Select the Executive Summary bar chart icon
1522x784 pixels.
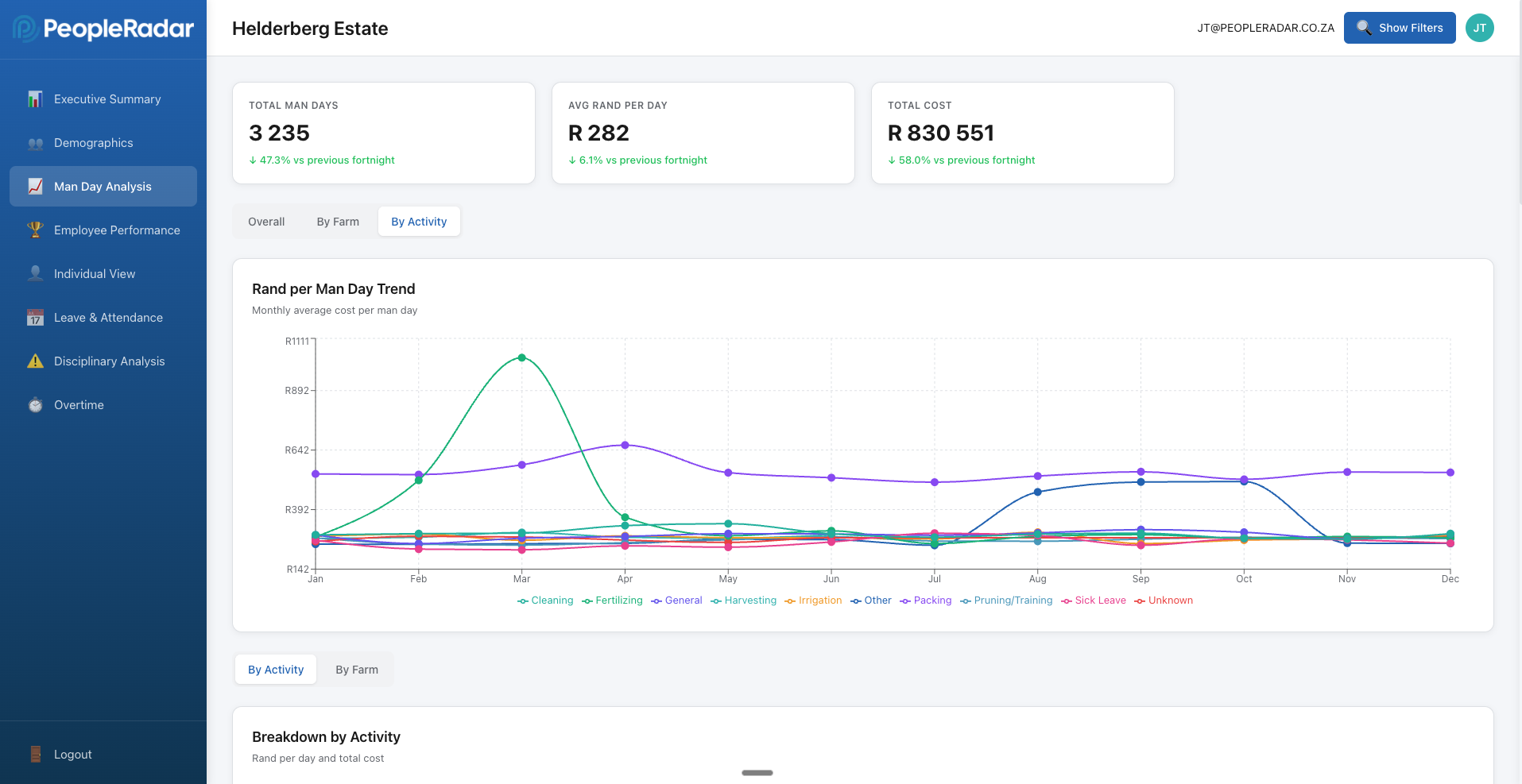(x=35, y=98)
